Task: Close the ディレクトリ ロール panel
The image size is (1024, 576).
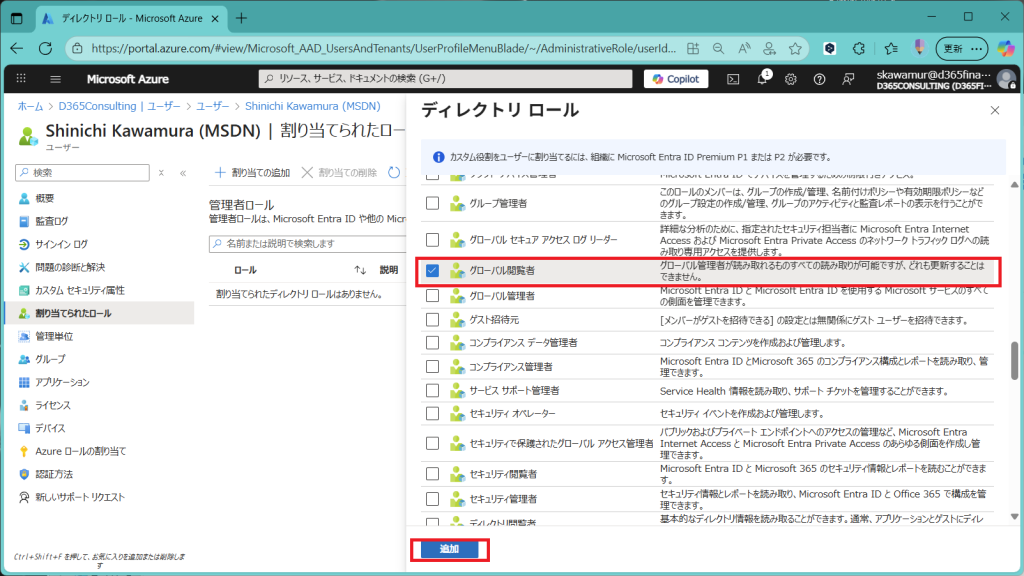Action: 994,111
